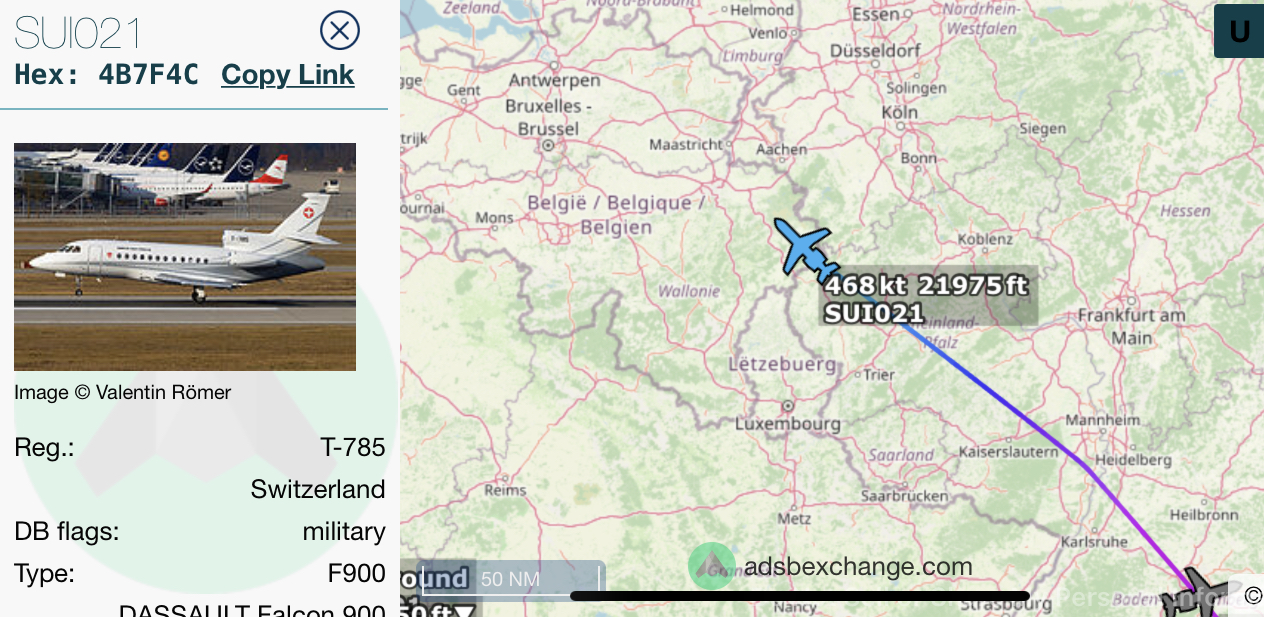Open map copyright attribution icon
Image resolution: width=1264 pixels, height=617 pixels.
pyautogui.click(x=1253, y=597)
